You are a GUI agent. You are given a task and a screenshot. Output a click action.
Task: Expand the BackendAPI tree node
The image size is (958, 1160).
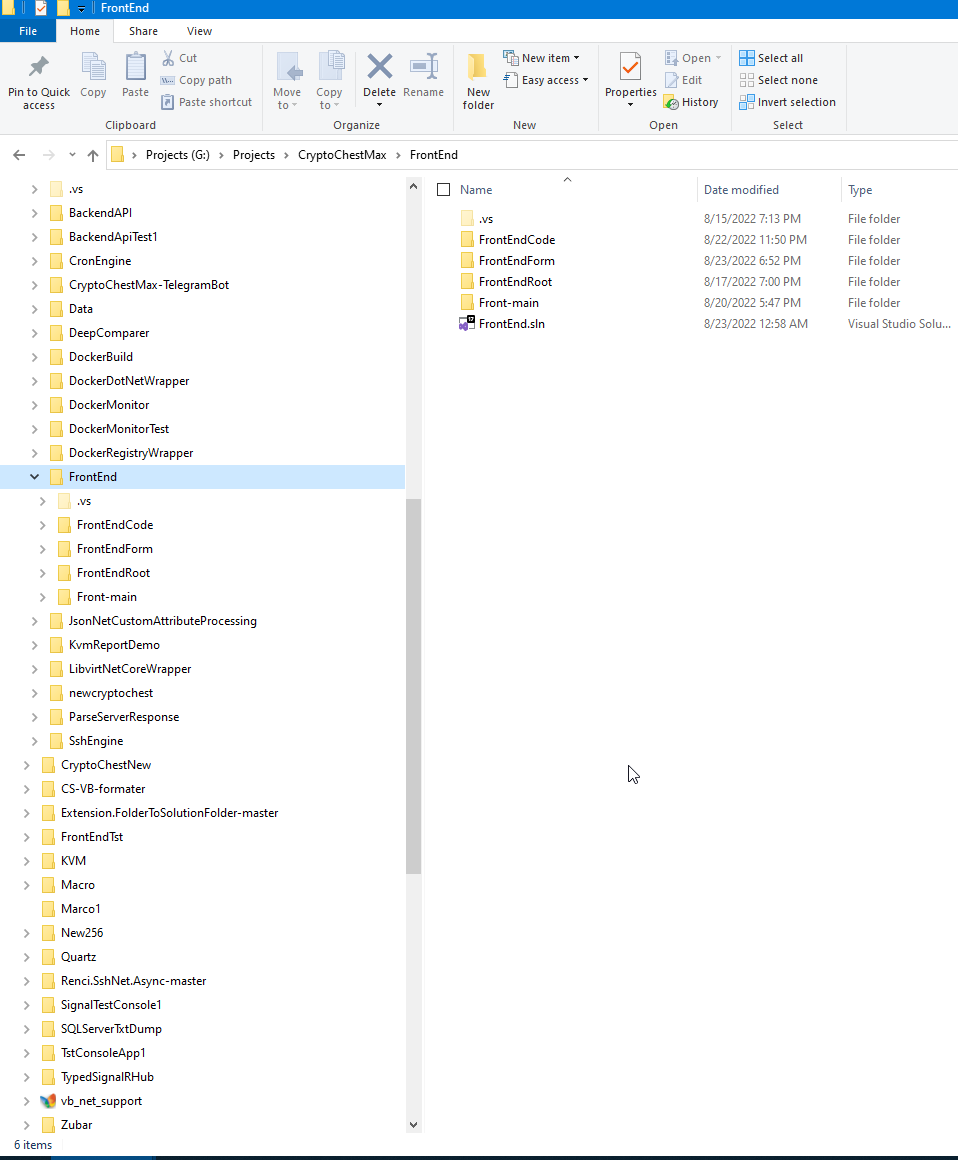[34, 213]
